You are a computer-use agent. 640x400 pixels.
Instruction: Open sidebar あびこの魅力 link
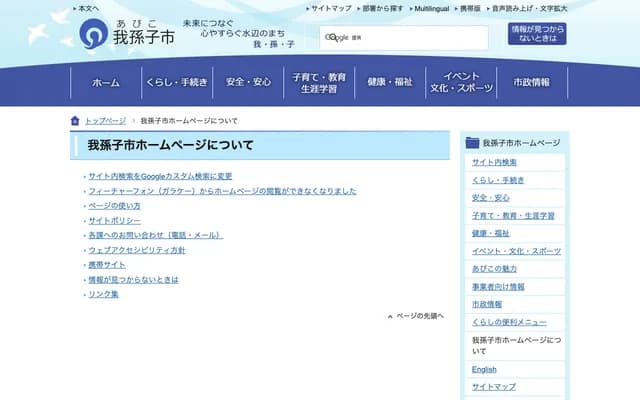click(494, 269)
